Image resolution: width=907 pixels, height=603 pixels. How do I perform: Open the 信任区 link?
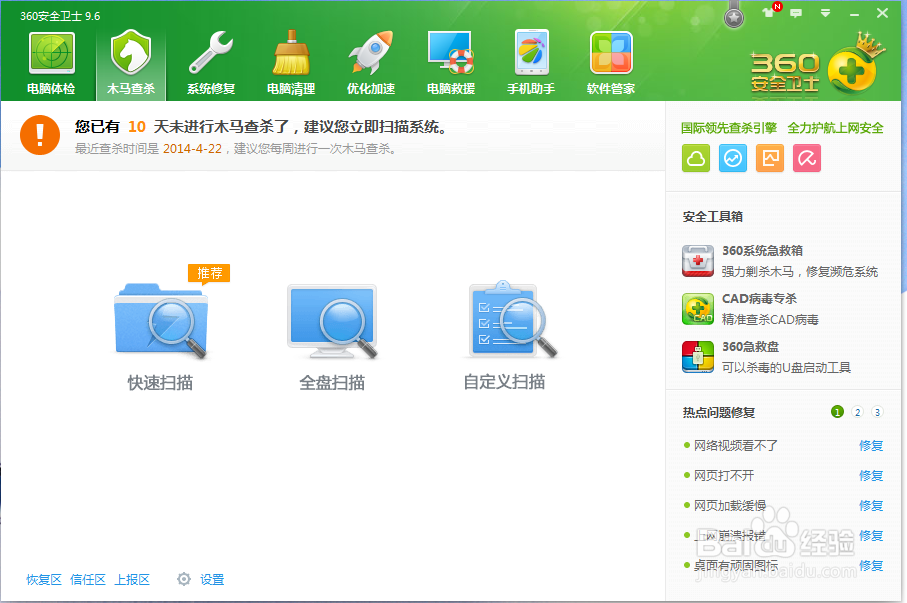(x=88, y=579)
